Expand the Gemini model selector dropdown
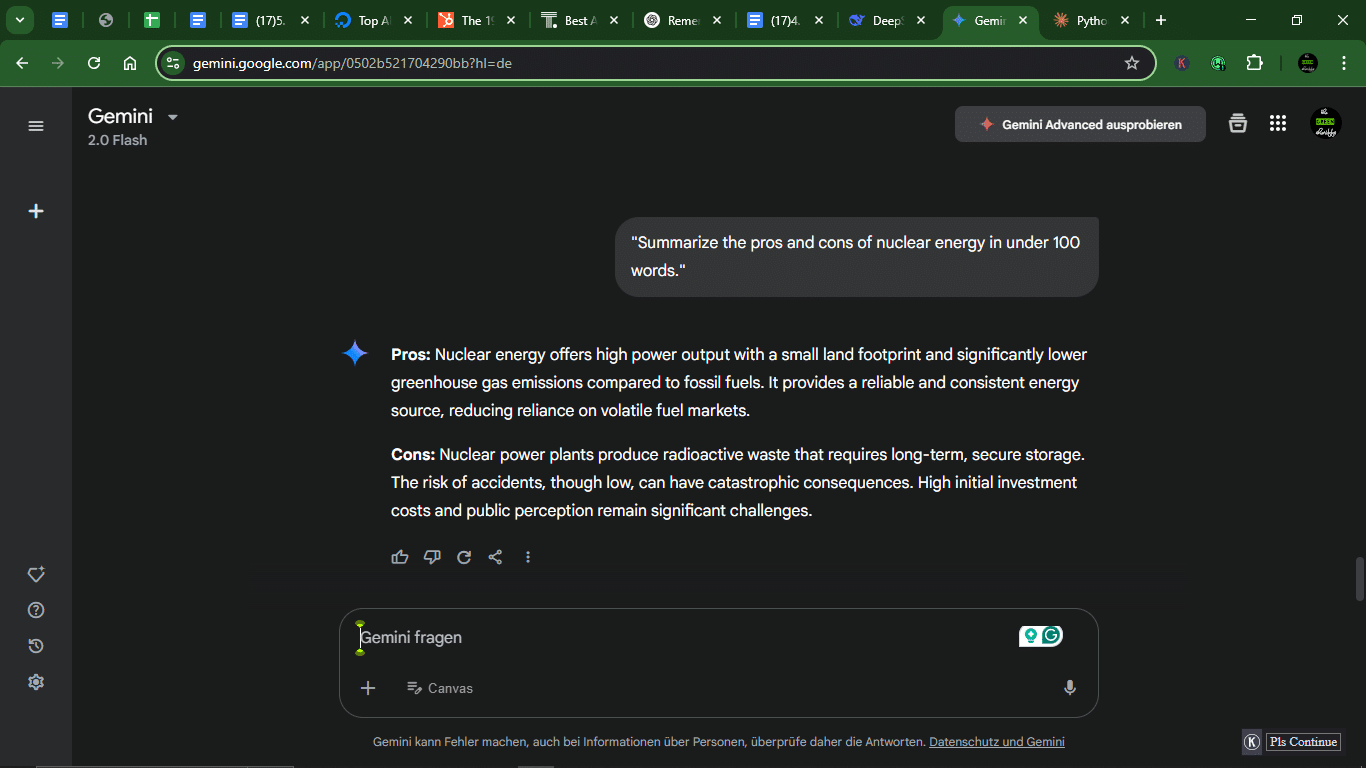Image resolution: width=1366 pixels, height=768 pixels. tap(172, 117)
